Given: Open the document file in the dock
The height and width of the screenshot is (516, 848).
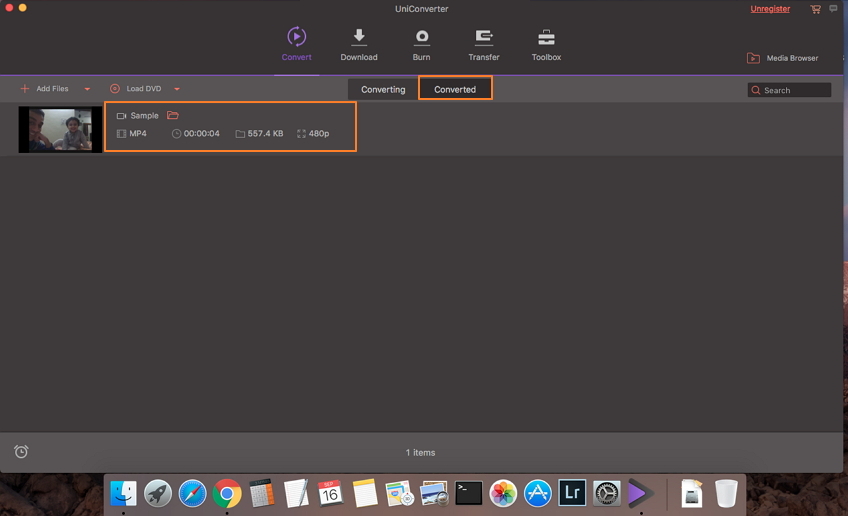Looking at the screenshot, I should 692,493.
